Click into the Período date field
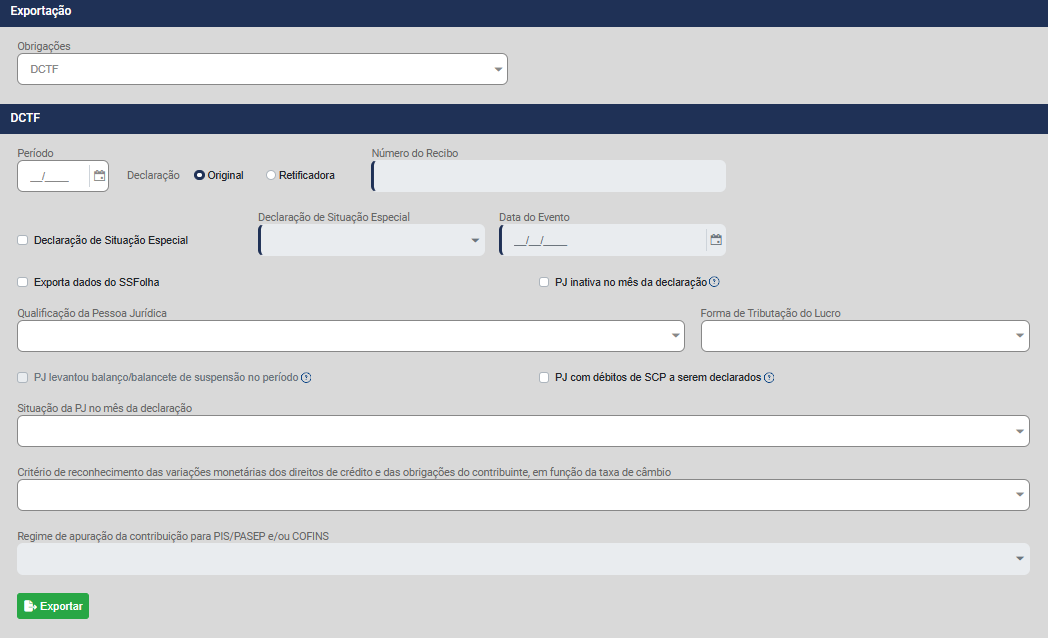Screen dimensions: 1048x638 [x=52, y=176]
